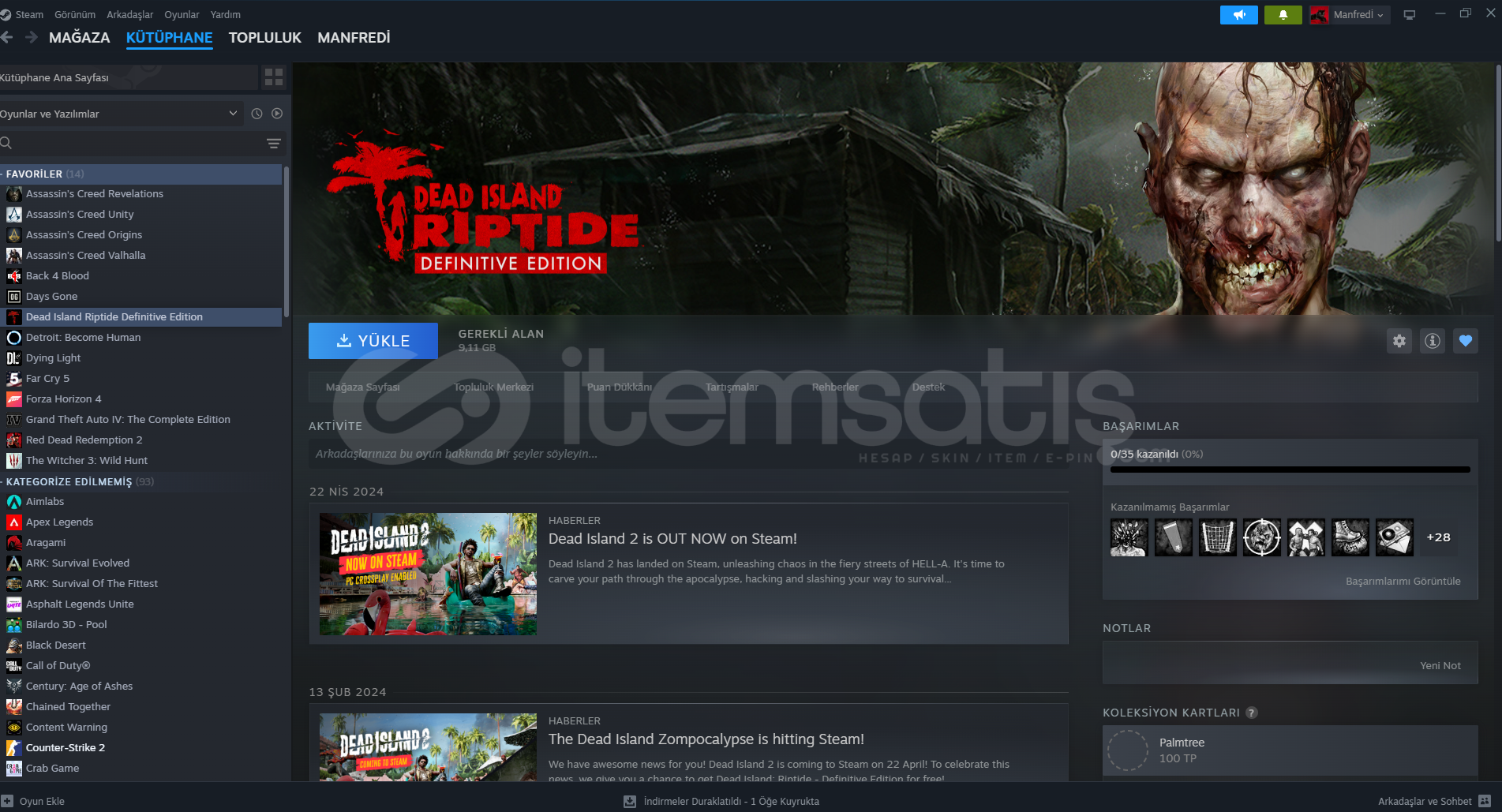Click the shopping cart achievement icon
This screenshot has width=1502, height=812.
click(x=1218, y=537)
